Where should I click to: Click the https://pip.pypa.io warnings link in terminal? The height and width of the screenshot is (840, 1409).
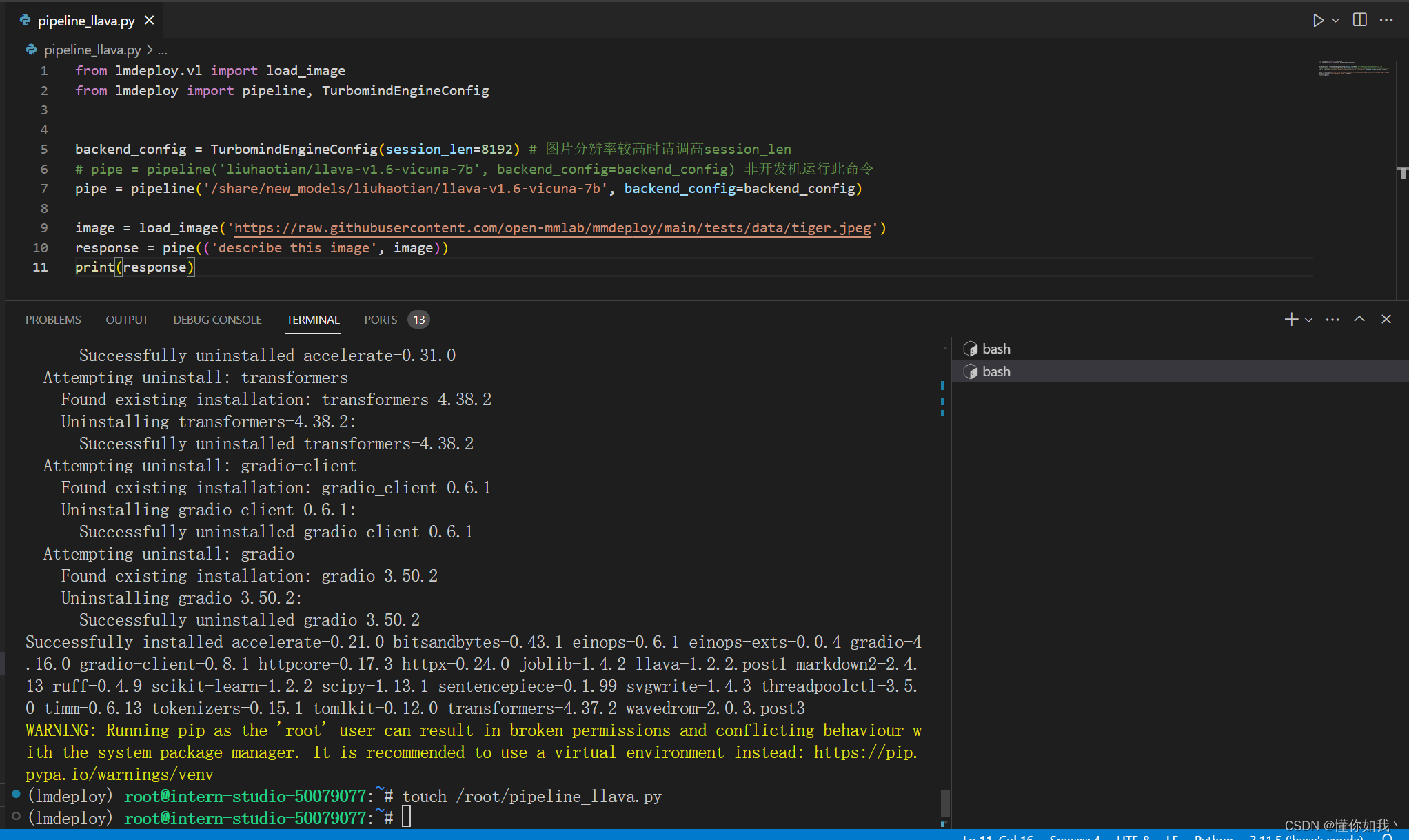(x=471, y=764)
